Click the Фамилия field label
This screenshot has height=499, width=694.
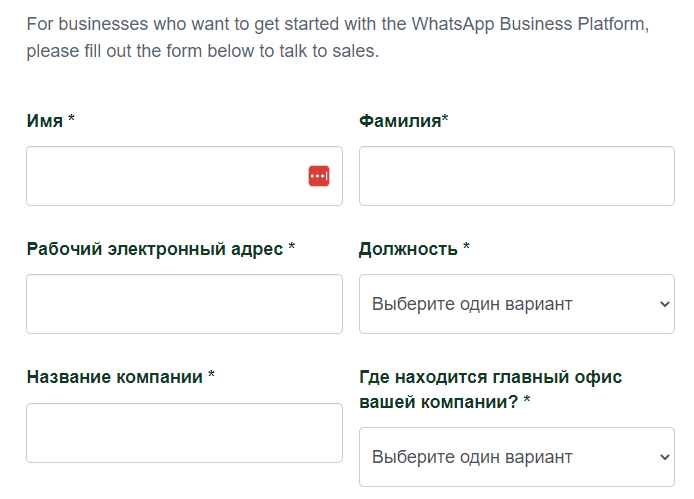400,120
